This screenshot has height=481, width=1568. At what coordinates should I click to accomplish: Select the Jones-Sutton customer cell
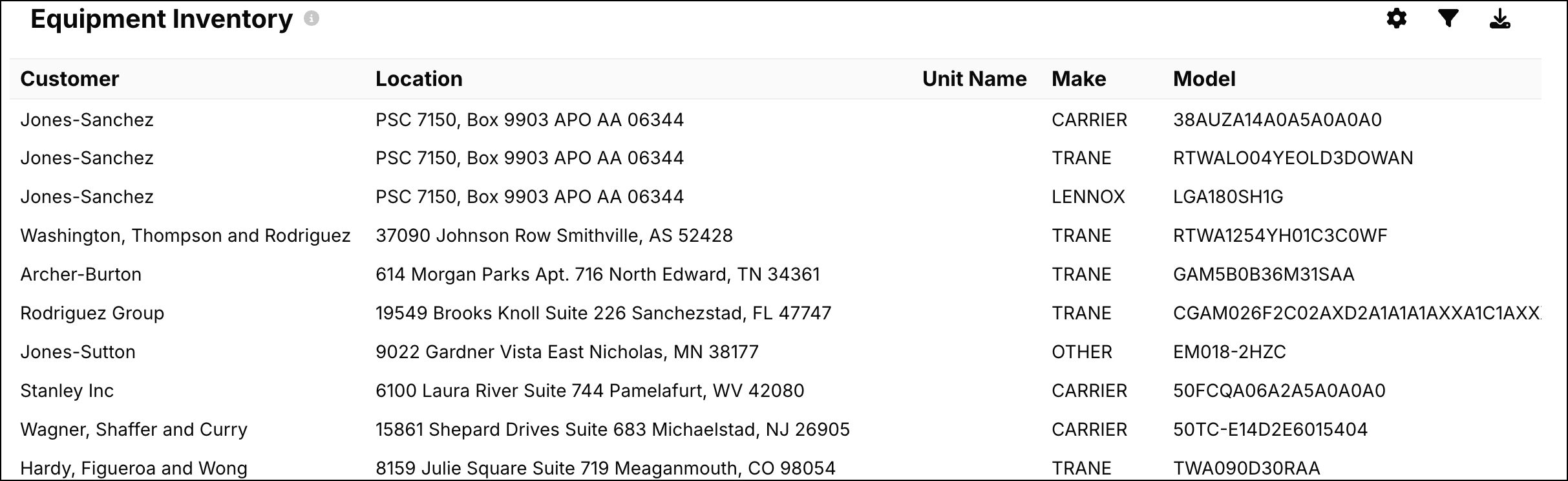pyautogui.click(x=78, y=352)
